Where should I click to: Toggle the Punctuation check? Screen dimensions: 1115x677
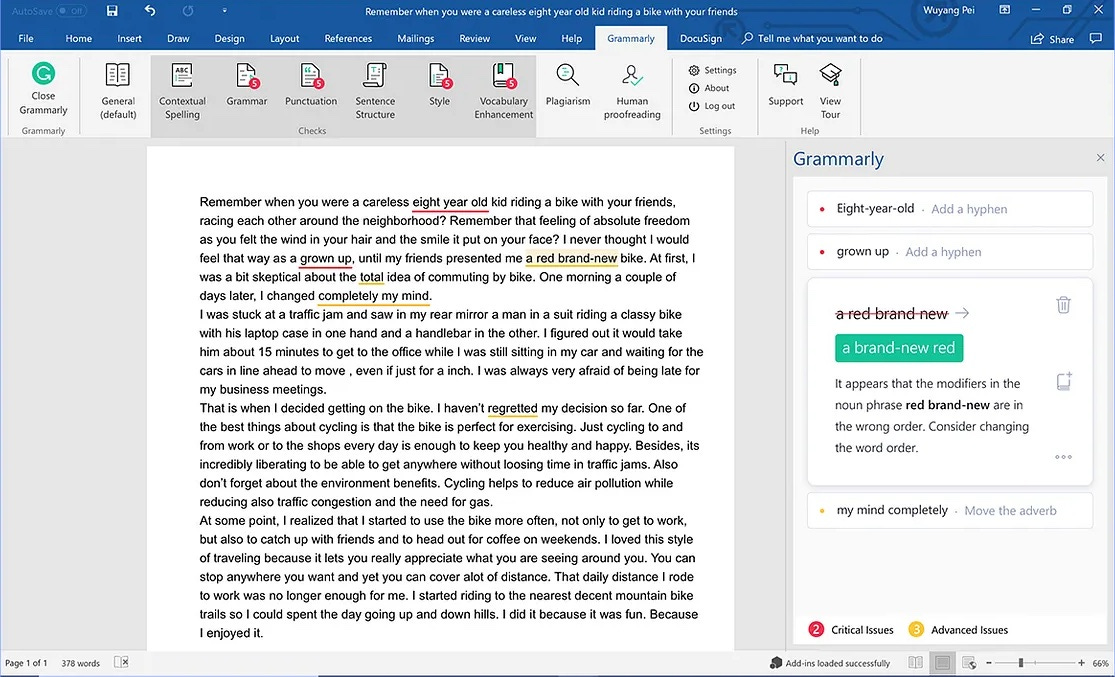(x=311, y=85)
